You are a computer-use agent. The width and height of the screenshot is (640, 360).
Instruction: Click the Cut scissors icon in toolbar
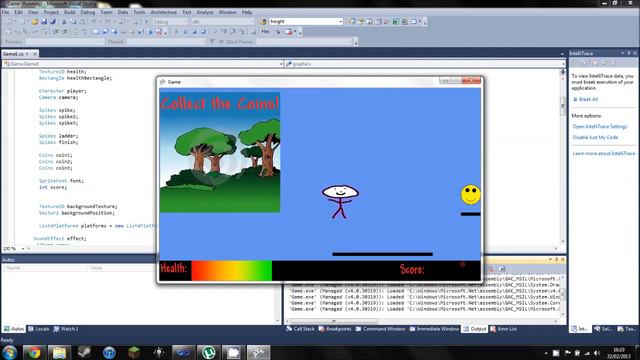(x=64, y=22)
